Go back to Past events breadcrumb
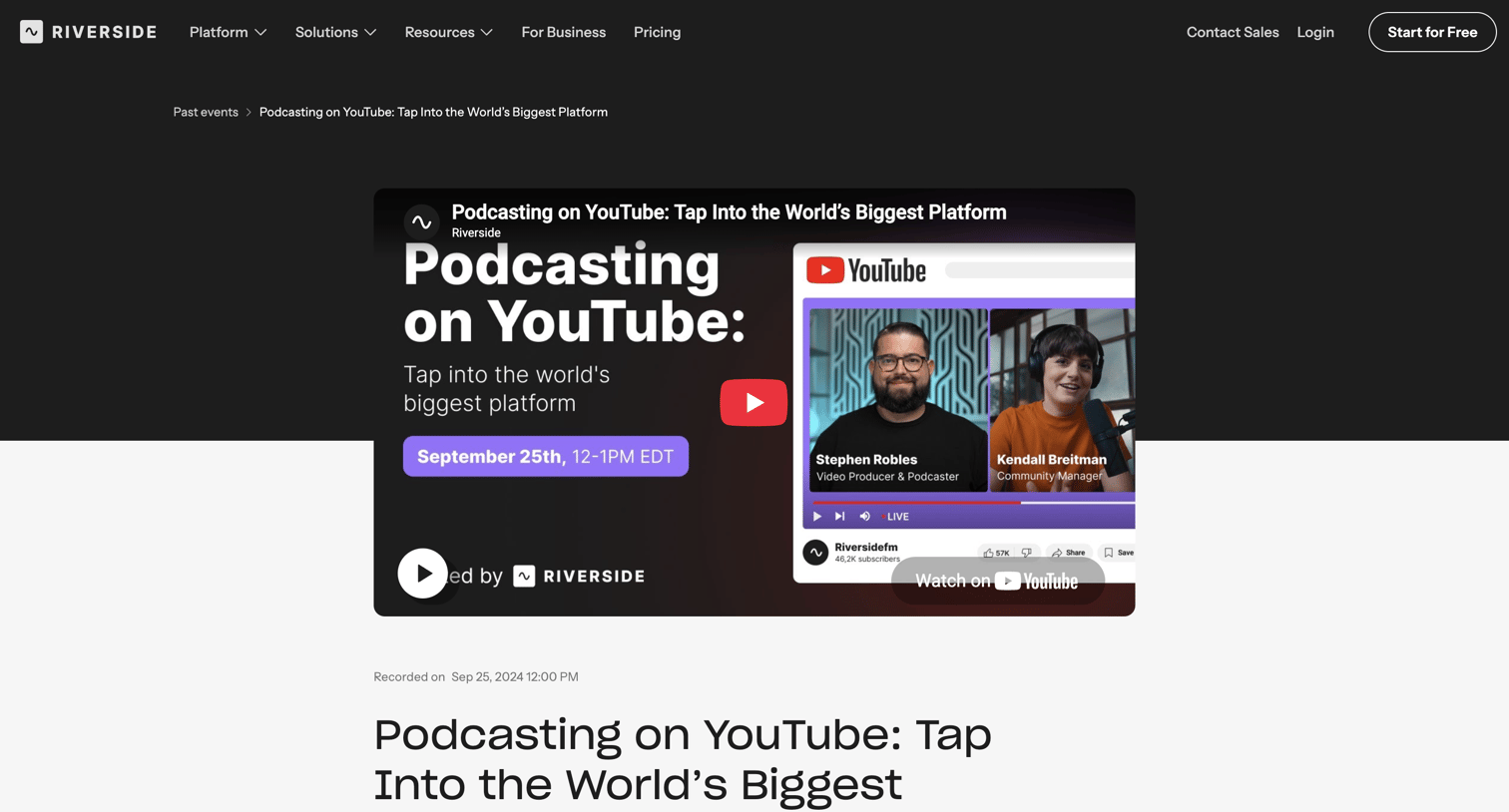 [206, 112]
